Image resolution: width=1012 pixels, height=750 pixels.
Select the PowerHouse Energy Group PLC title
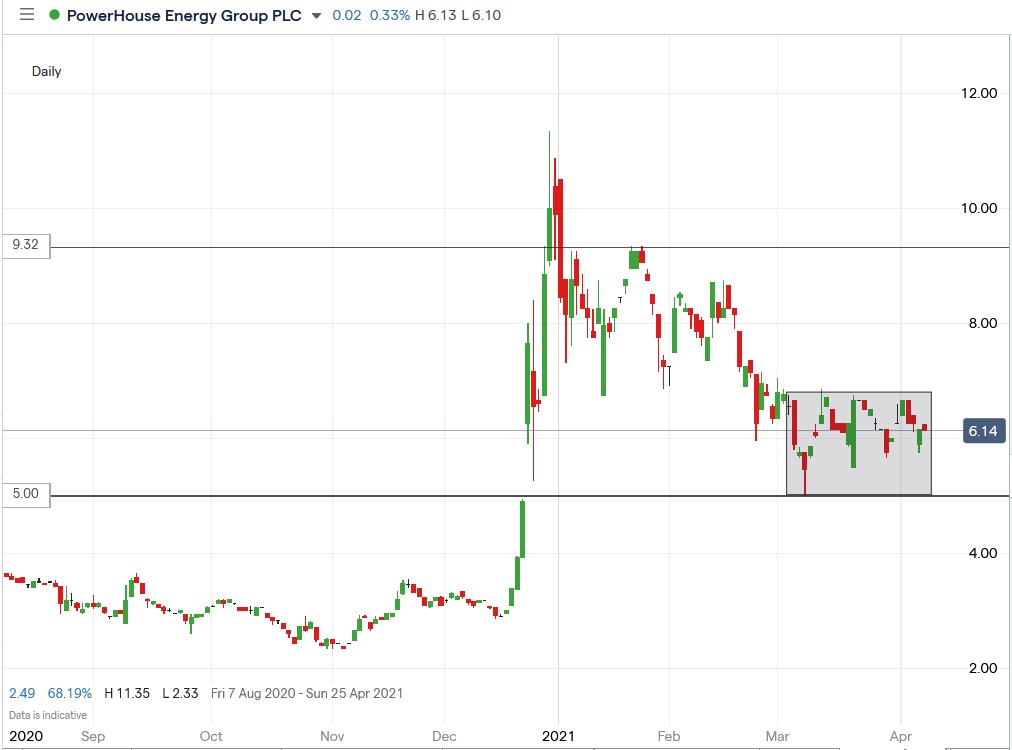pos(181,15)
